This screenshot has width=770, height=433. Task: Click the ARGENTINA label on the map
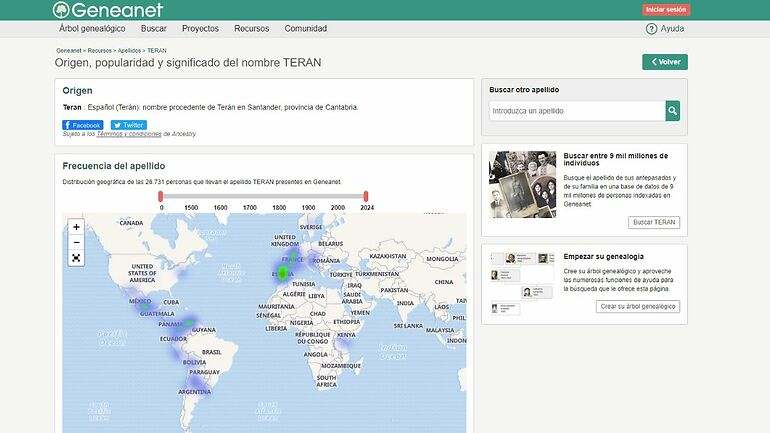coord(194,392)
